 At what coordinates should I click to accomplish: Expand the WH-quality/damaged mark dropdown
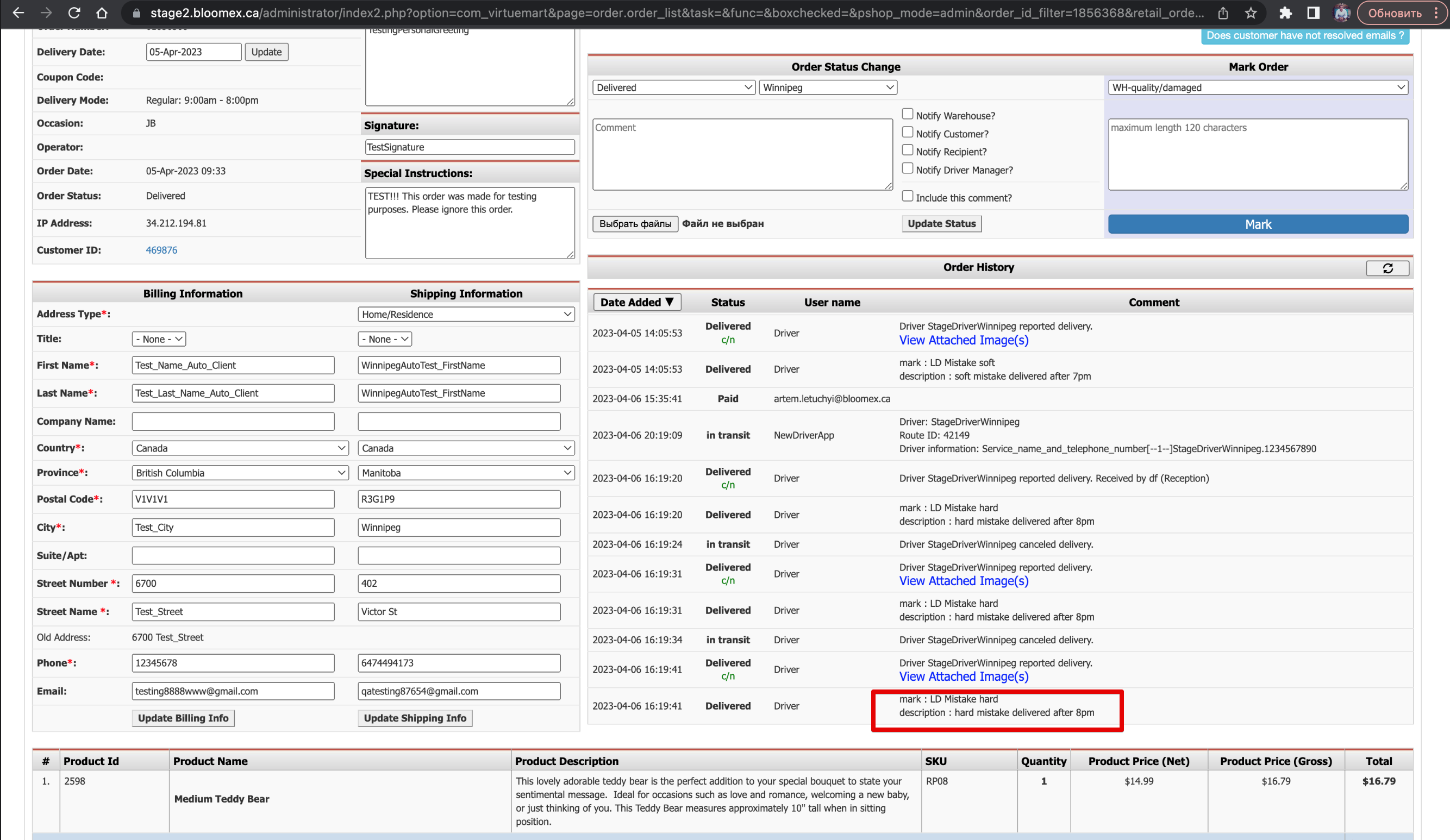tap(1258, 87)
